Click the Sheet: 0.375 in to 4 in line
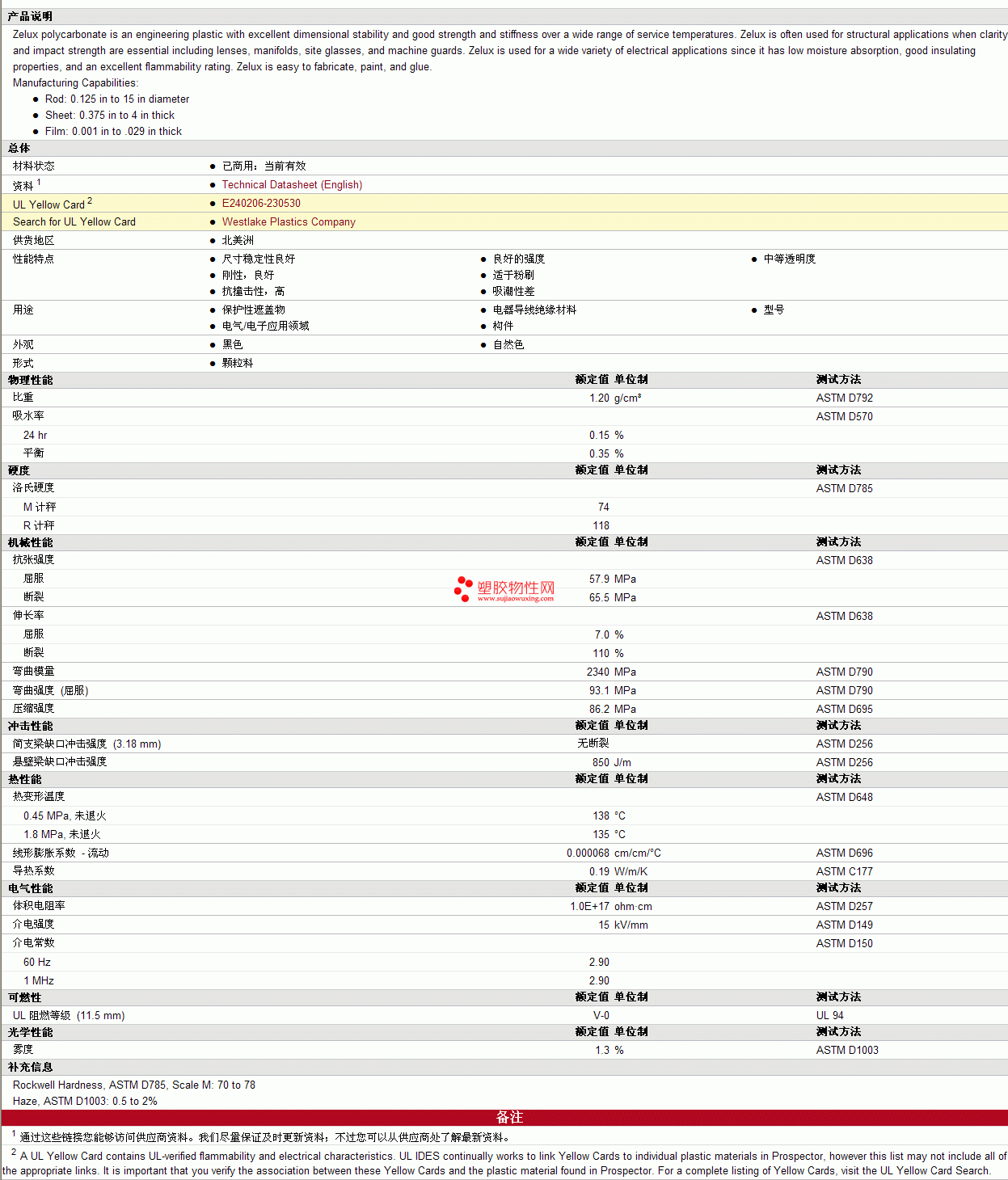 coord(110,115)
